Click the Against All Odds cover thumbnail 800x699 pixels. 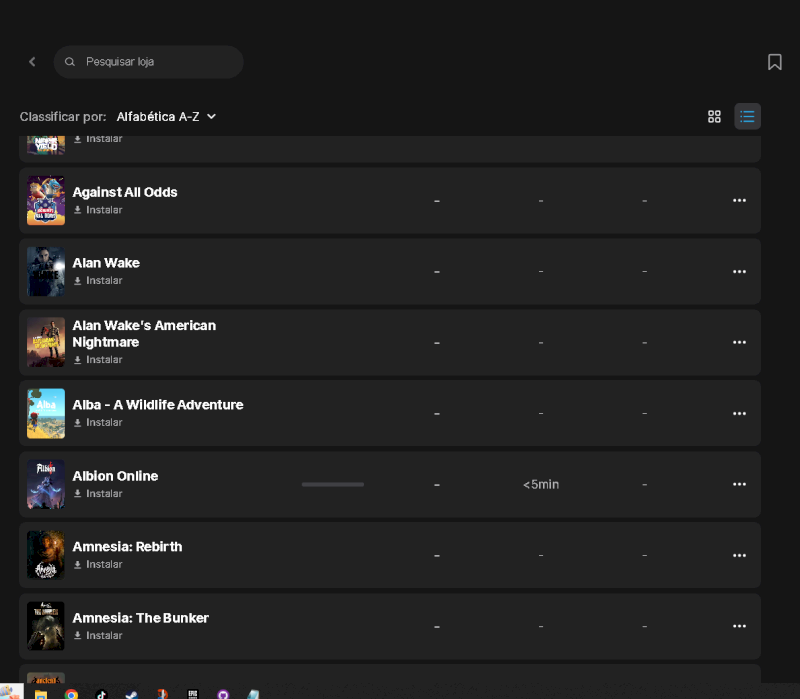click(46, 201)
